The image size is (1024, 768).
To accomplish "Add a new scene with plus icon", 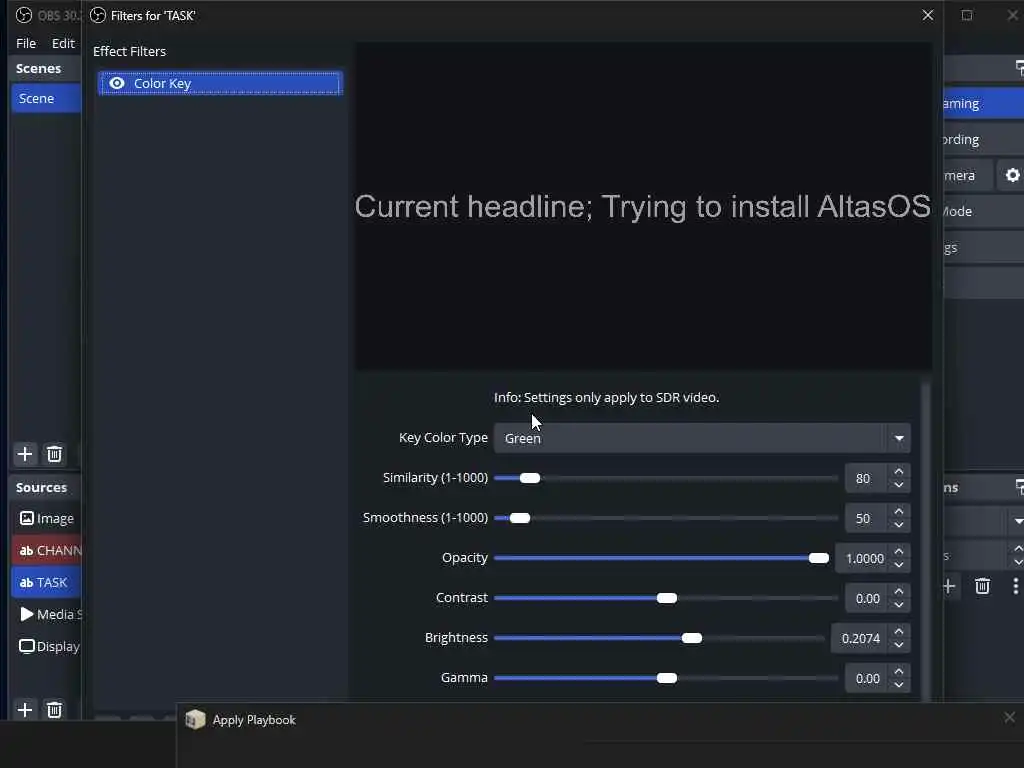I will (25, 454).
